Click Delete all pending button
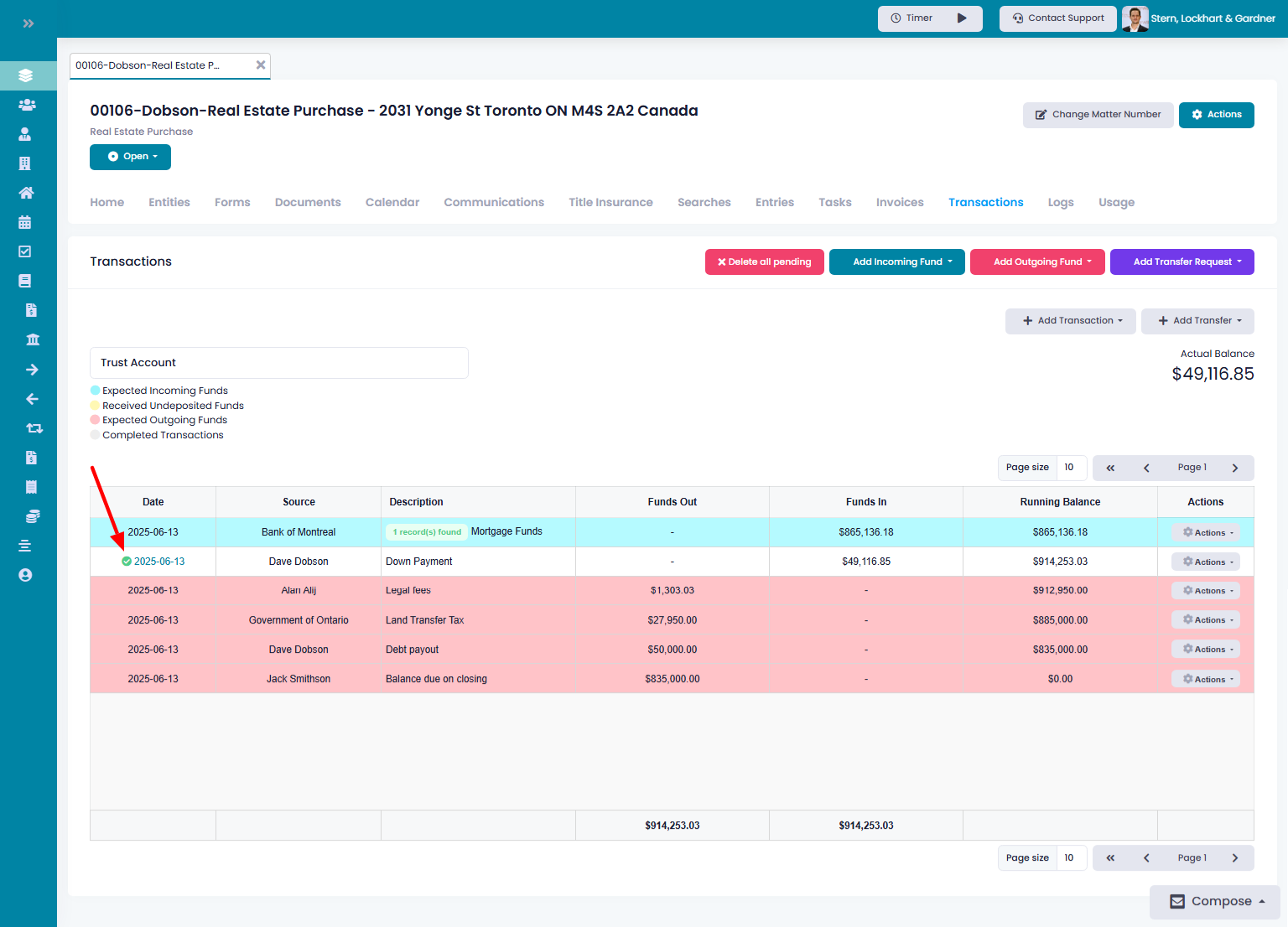Image resolution: width=1288 pixels, height=927 pixels. 765,262
